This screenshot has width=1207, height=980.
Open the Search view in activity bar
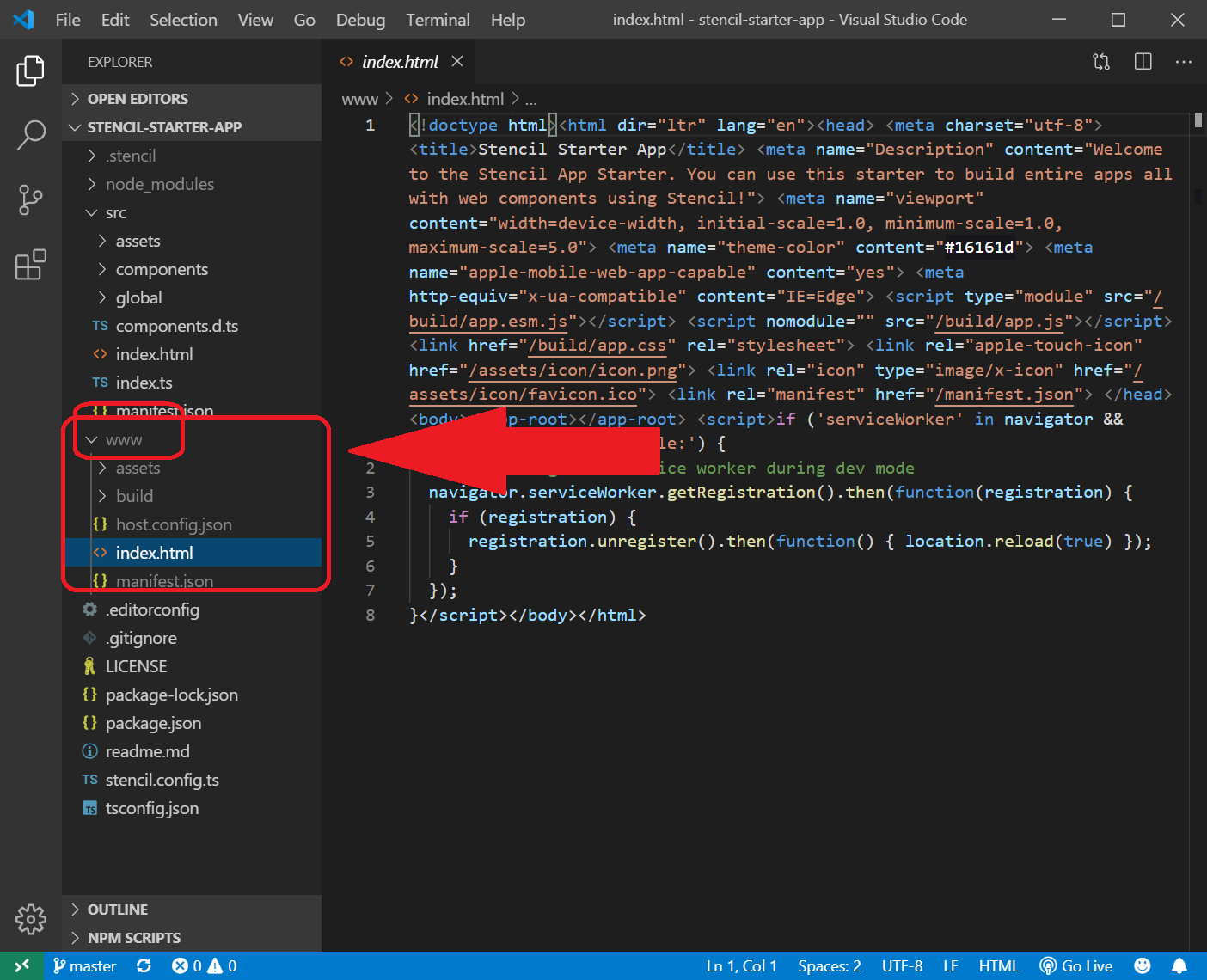coord(30,135)
